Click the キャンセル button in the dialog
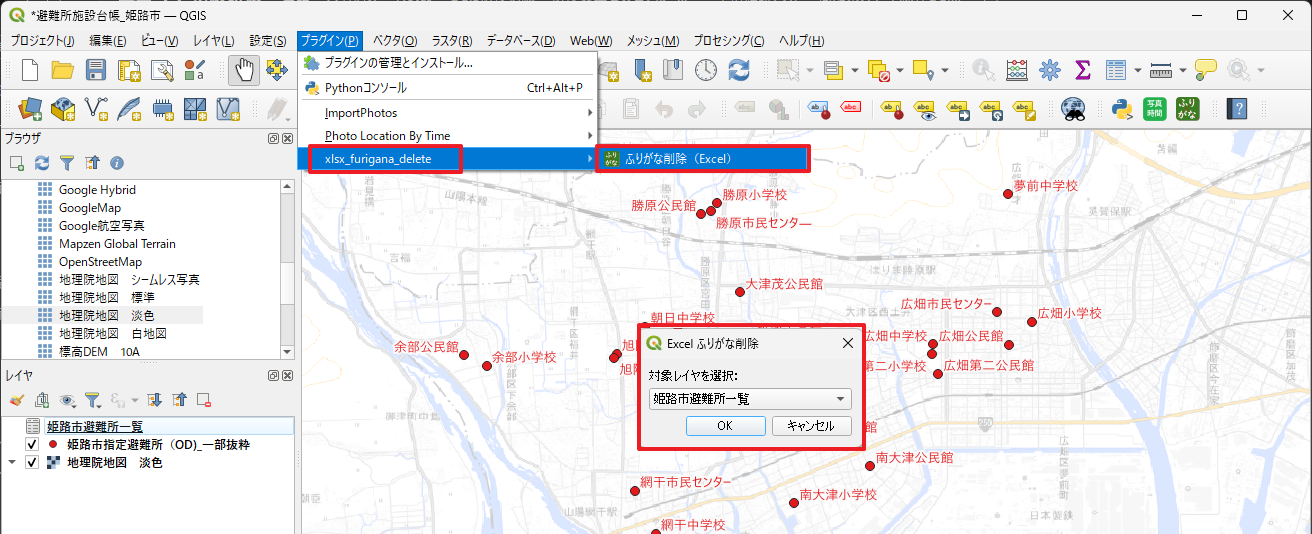 (x=811, y=426)
